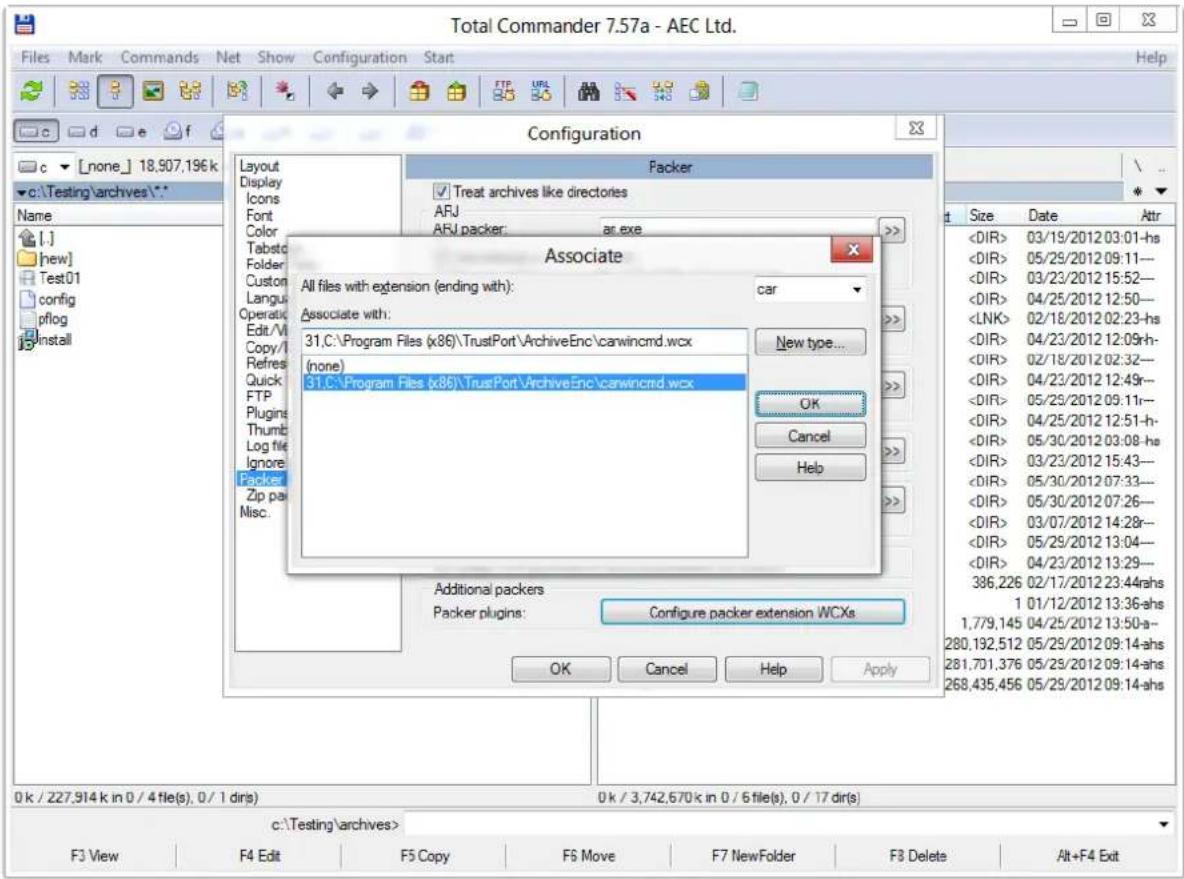Click New type... button

(810, 342)
